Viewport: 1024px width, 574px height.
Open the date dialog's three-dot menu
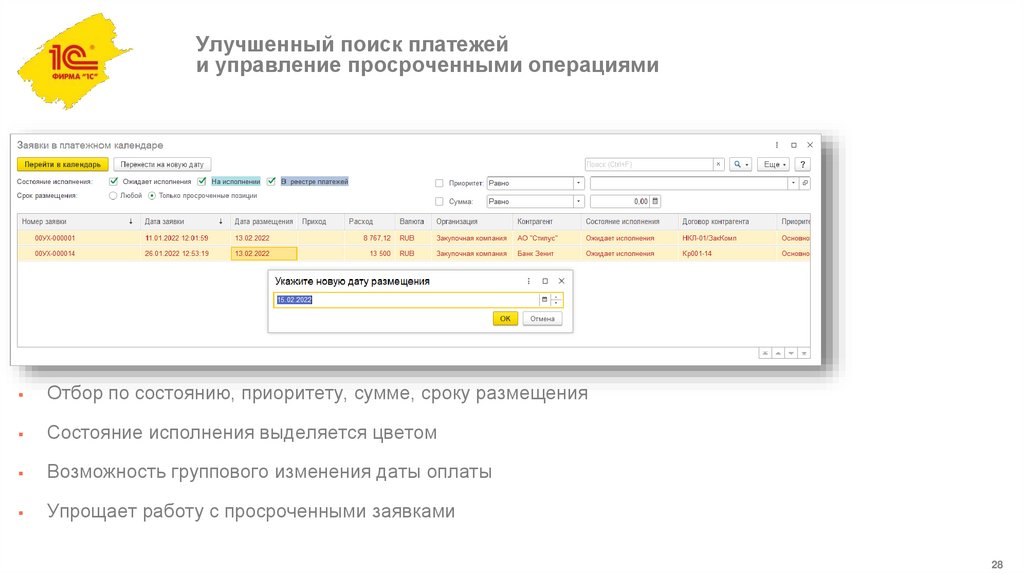(528, 281)
